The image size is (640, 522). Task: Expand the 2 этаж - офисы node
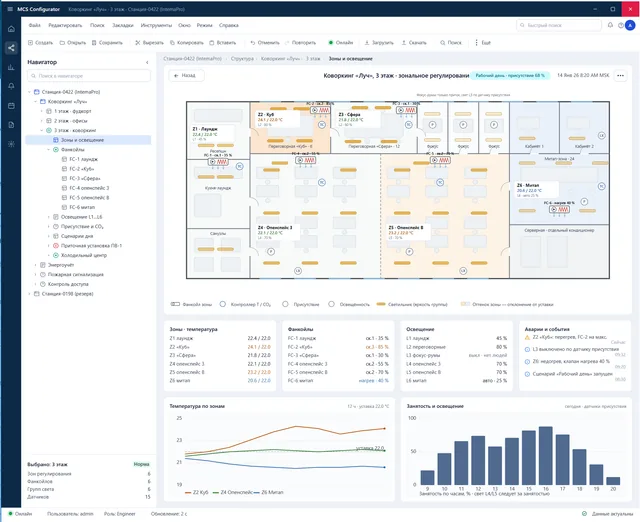pos(42,121)
